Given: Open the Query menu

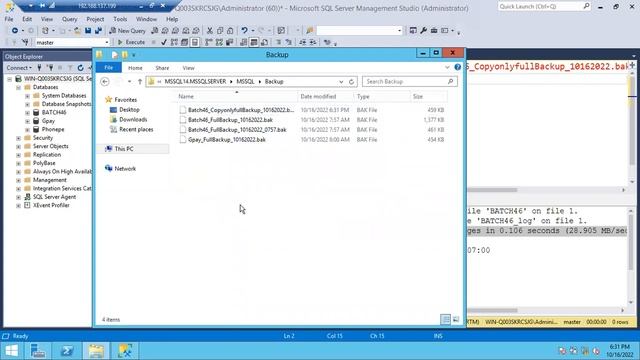Looking at the screenshot, I should [69, 19].
